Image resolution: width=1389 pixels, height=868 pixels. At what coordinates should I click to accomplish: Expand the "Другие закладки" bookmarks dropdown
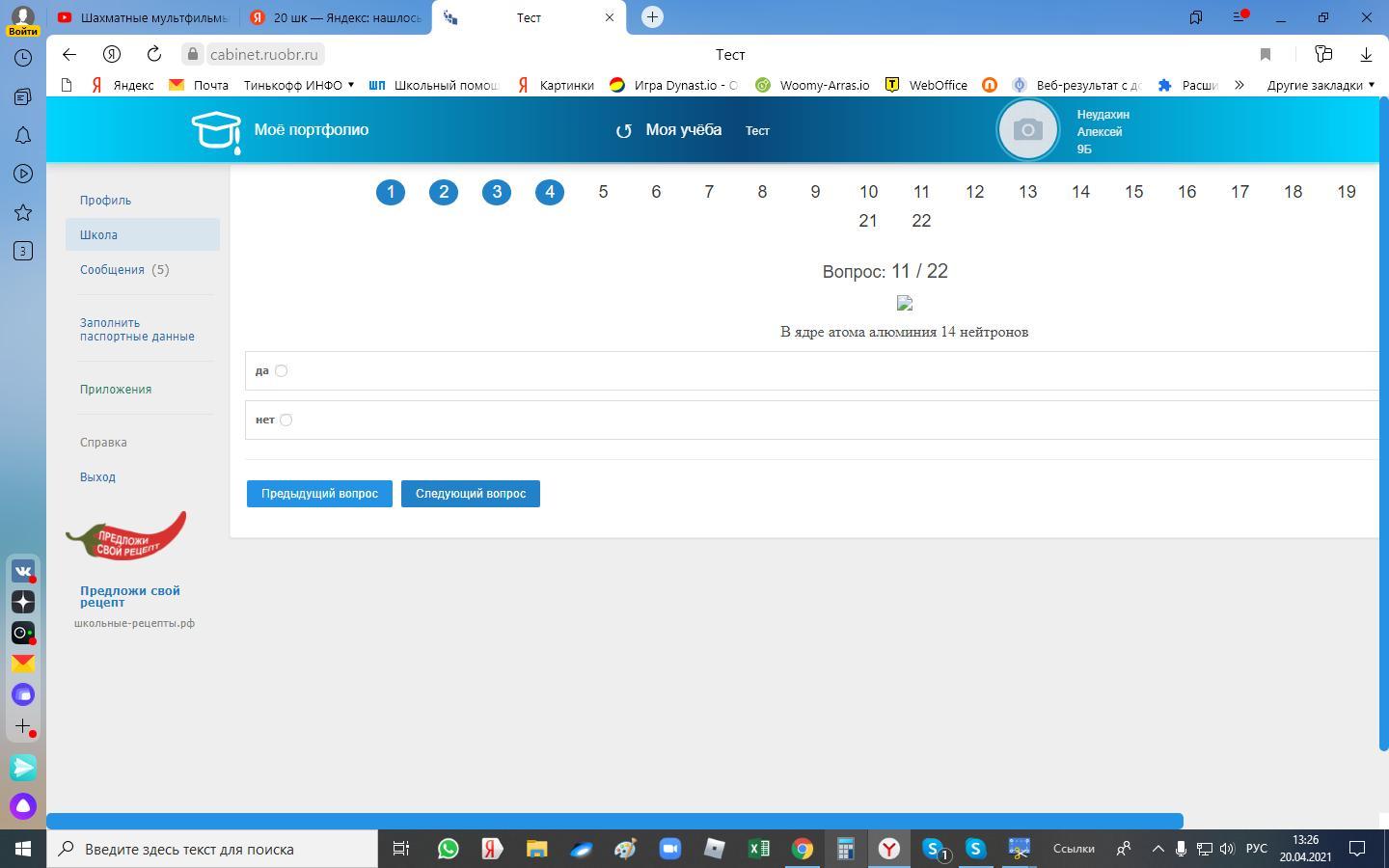1320,85
